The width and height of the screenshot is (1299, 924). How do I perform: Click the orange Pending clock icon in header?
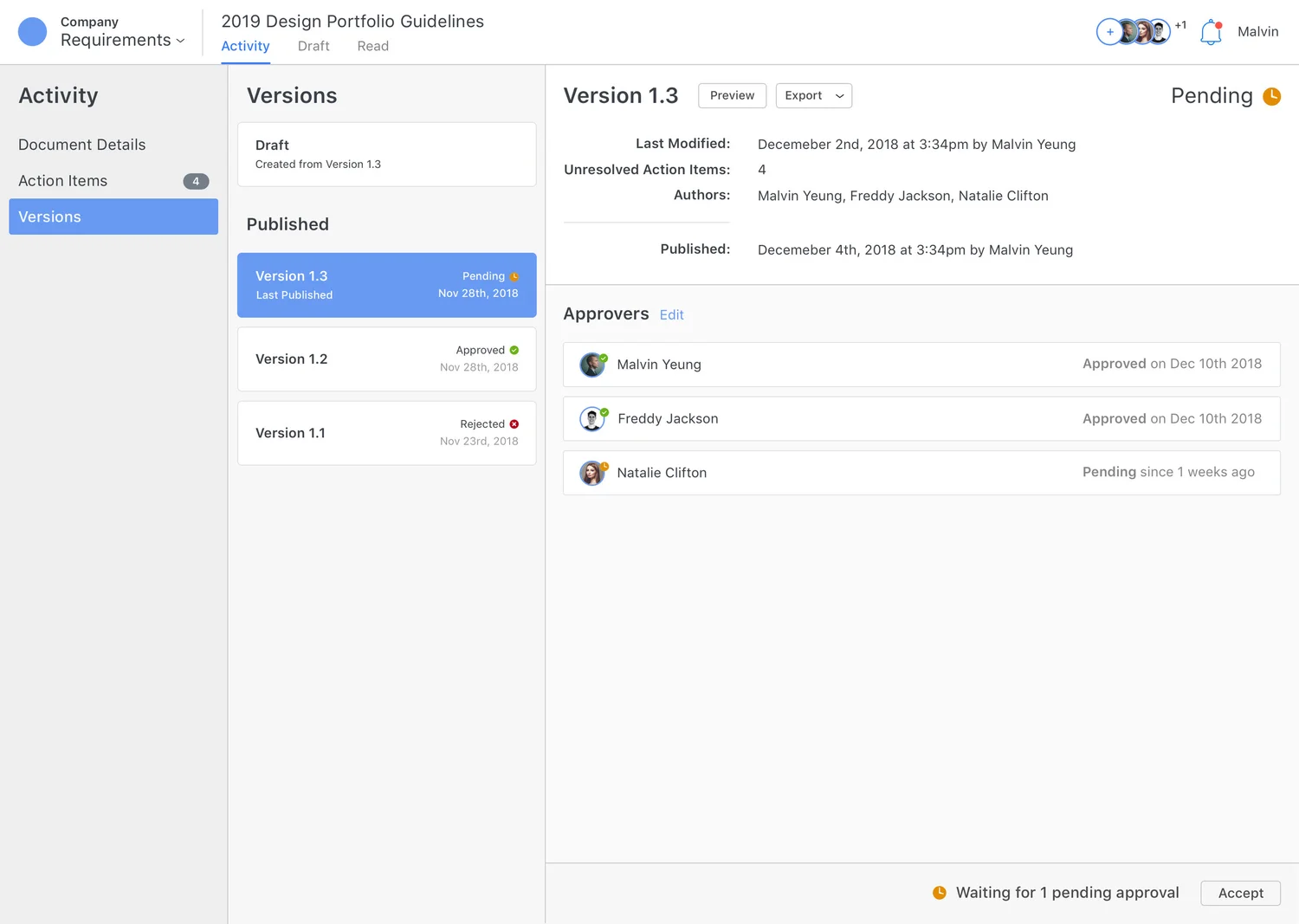(x=1271, y=96)
